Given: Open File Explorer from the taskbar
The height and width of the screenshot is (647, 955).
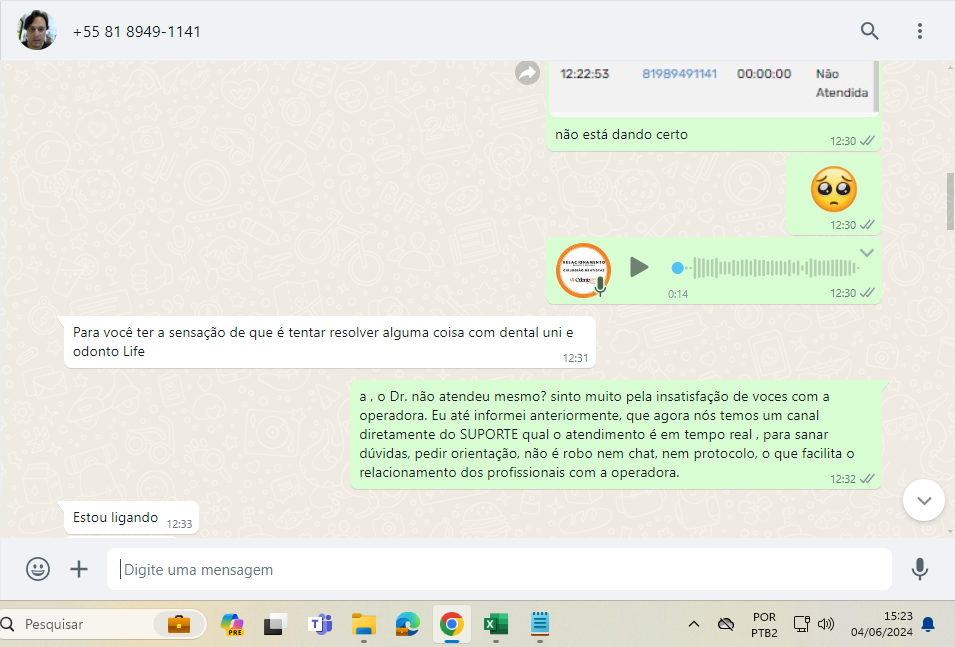Looking at the screenshot, I should (x=363, y=624).
